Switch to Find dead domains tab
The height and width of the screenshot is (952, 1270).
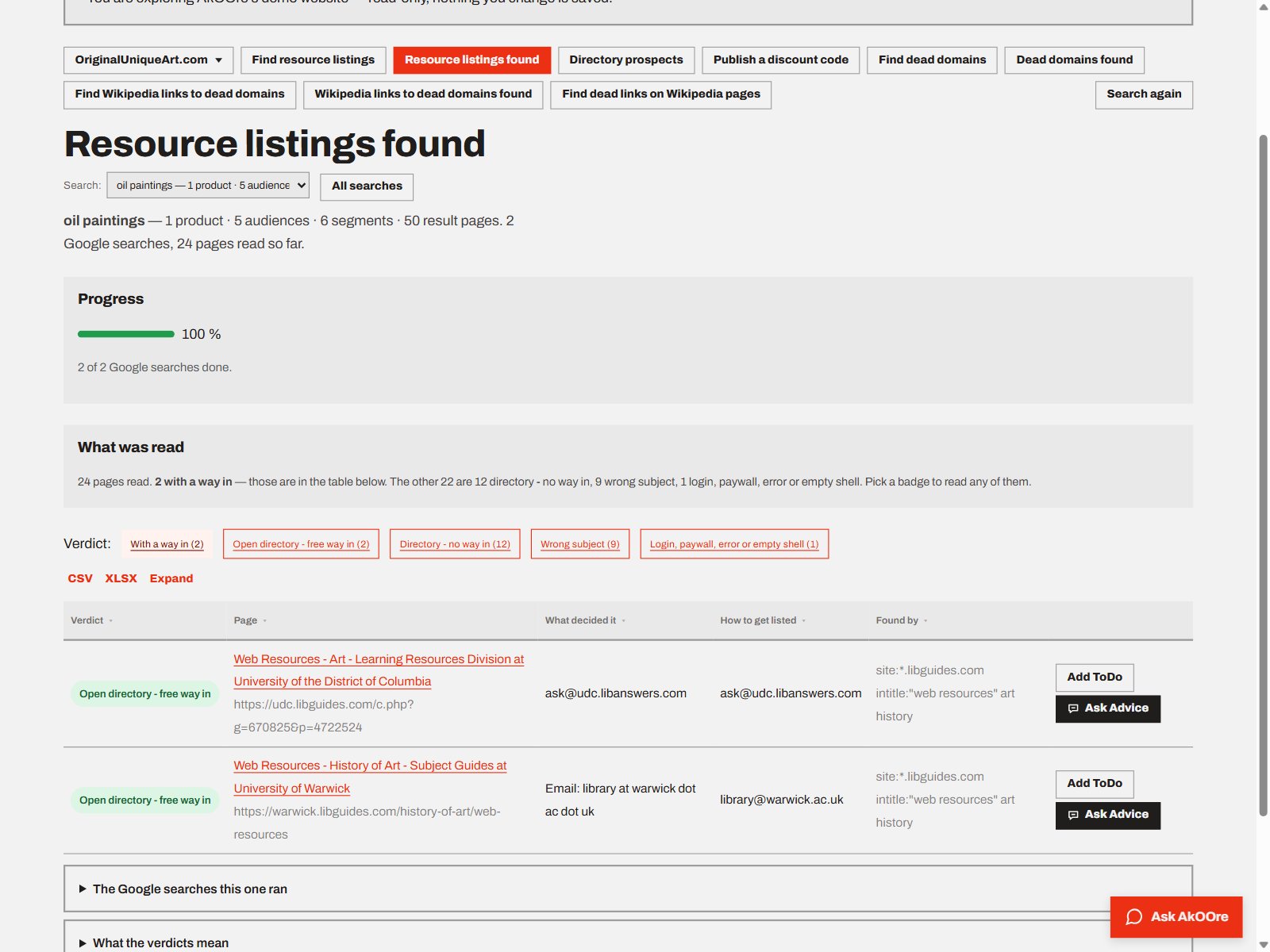click(x=932, y=60)
